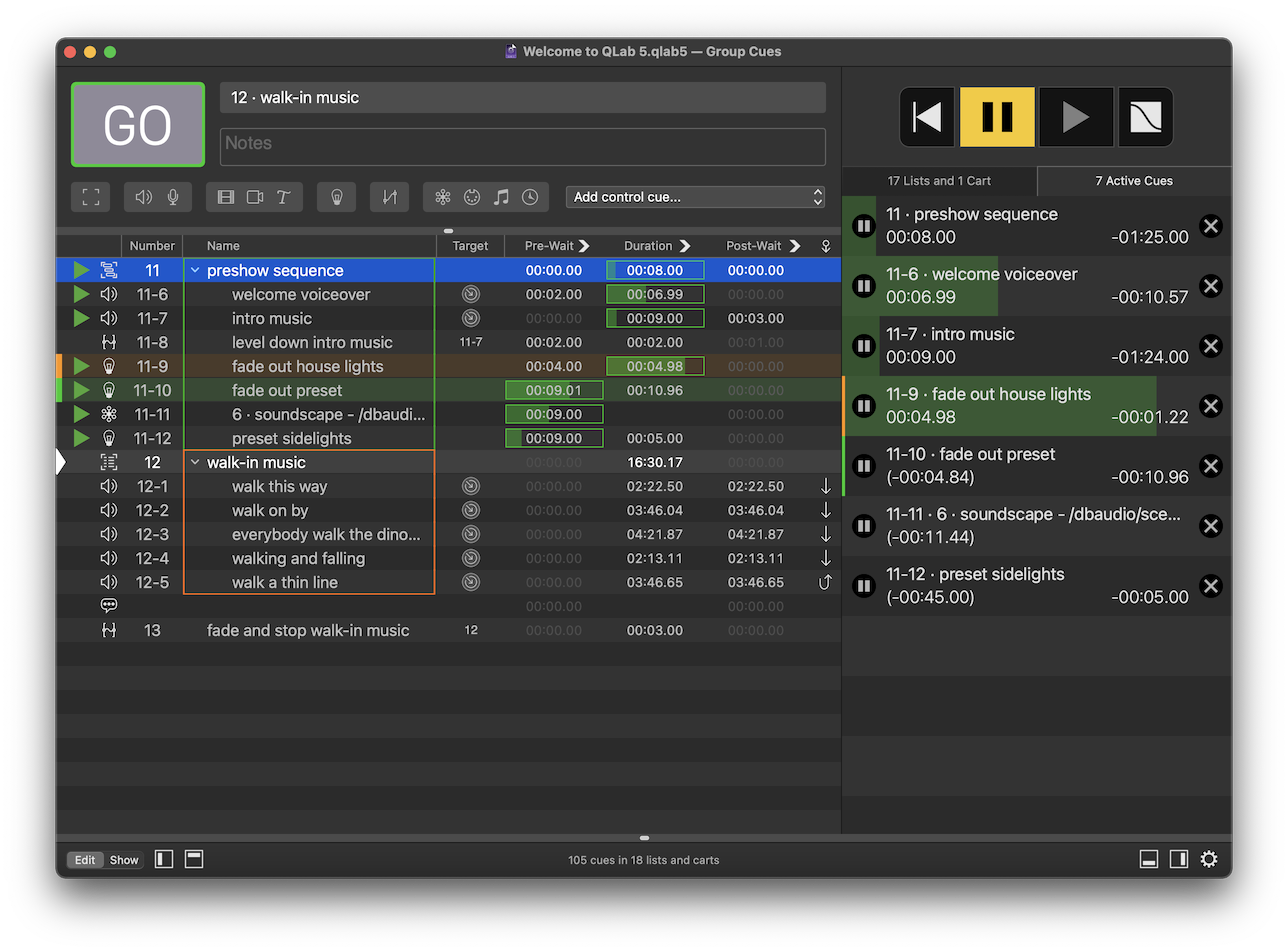Add a Timecode cue with the clock icon
The image size is (1288, 952).
(x=530, y=197)
